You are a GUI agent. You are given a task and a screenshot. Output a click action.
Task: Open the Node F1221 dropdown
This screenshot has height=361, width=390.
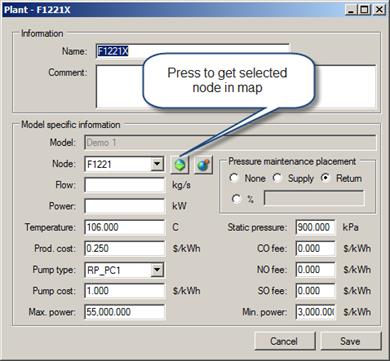tap(157, 164)
